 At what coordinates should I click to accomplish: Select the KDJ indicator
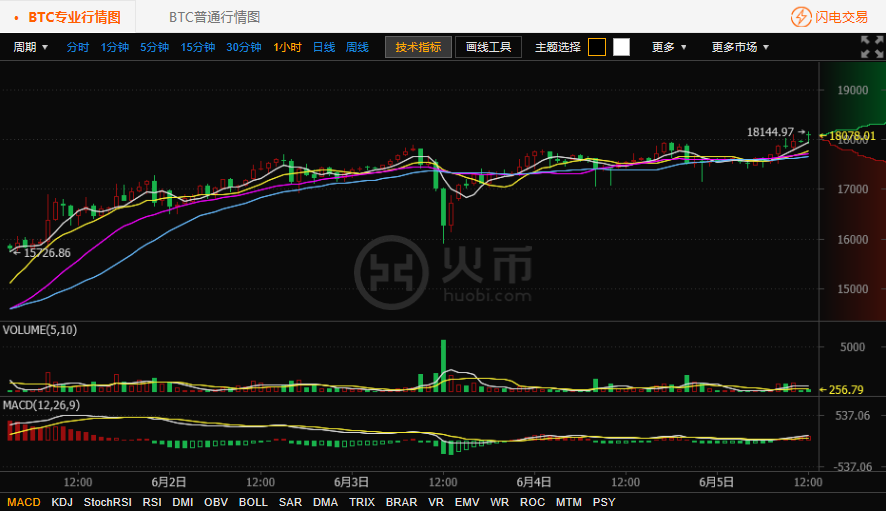click(x=62, y=502)
